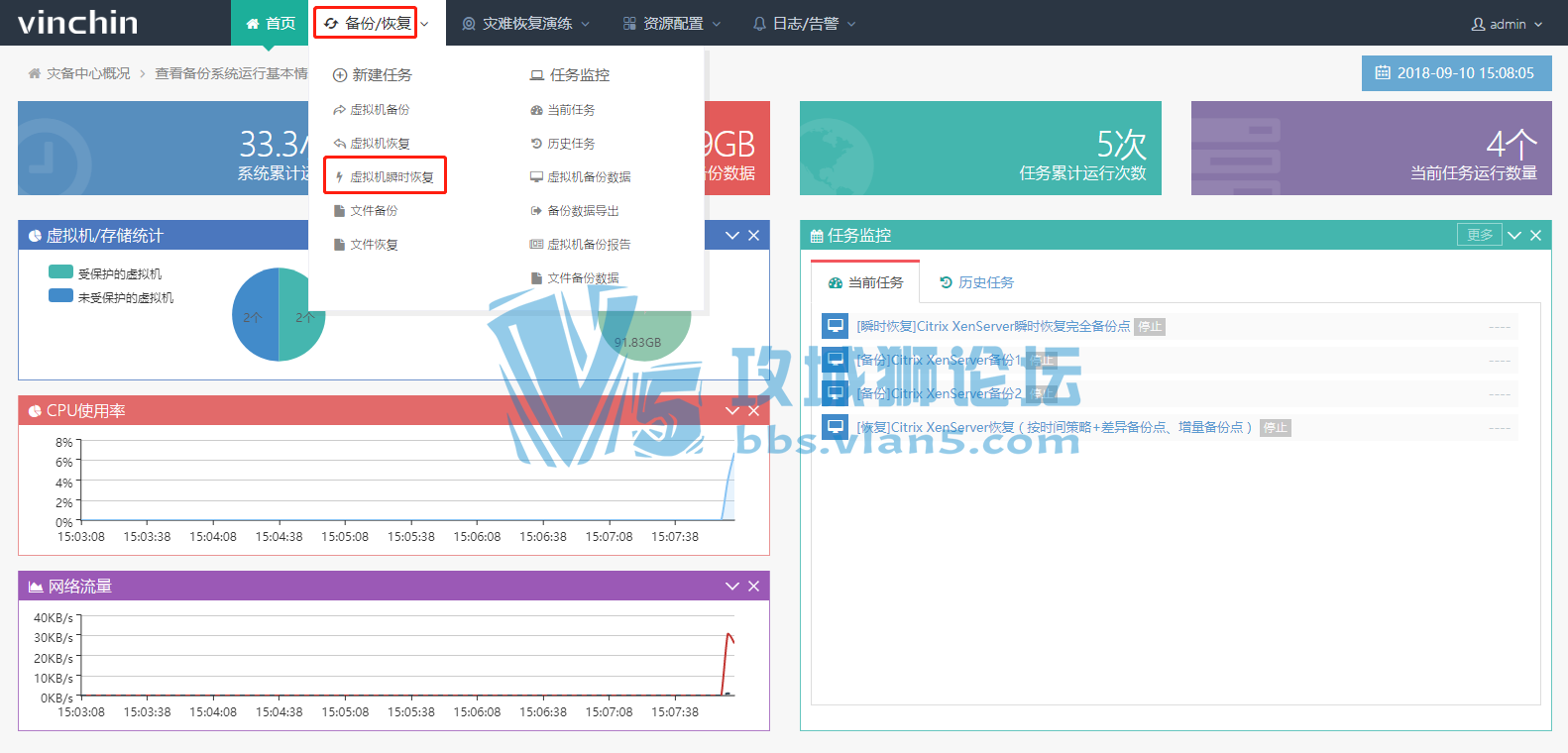Switch to the 当前任务 tab

tap(865, 282)
